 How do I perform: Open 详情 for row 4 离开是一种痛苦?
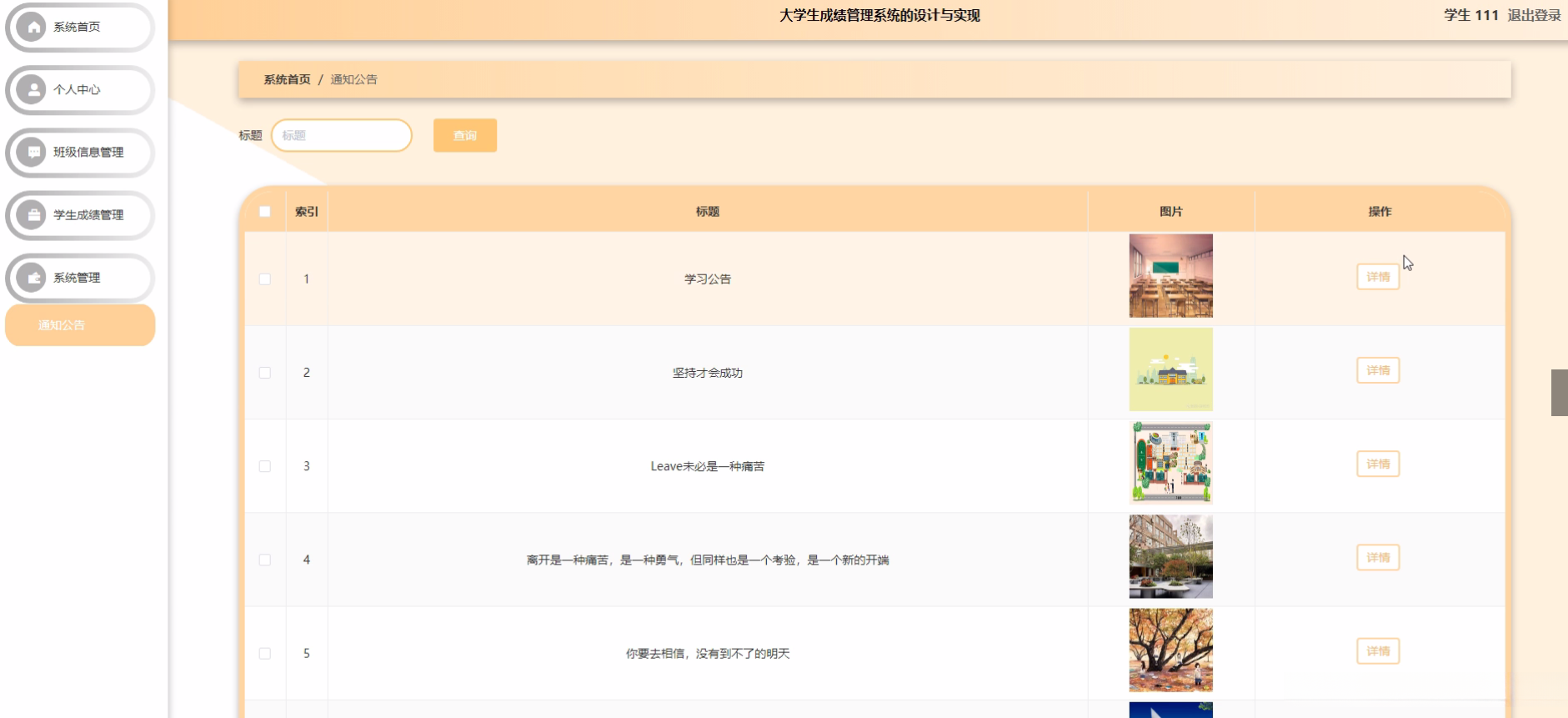pos(1378,558)
